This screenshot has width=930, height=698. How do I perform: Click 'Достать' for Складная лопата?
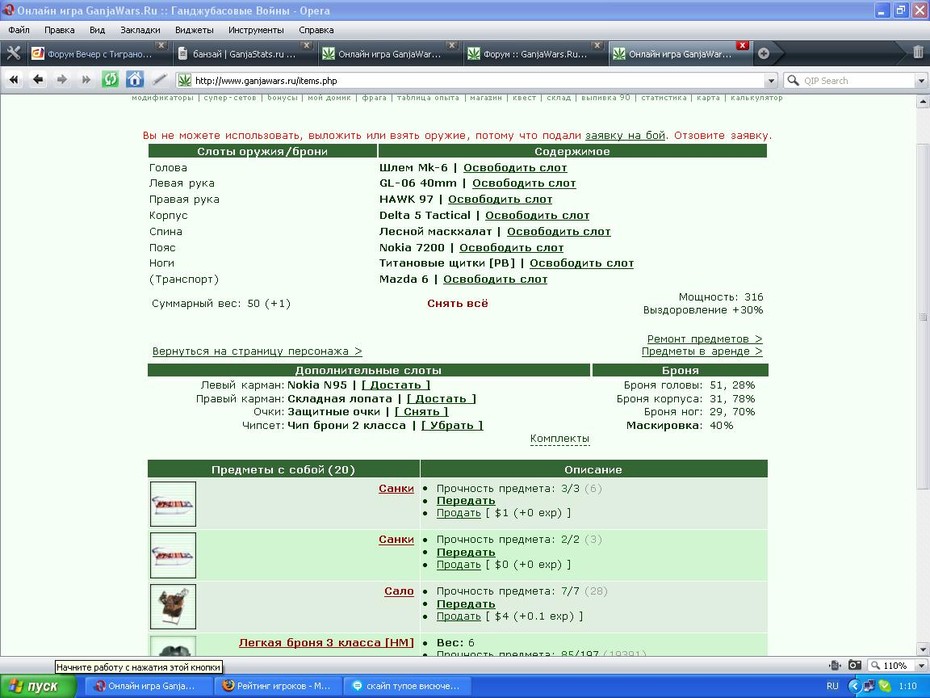point(441,399)
